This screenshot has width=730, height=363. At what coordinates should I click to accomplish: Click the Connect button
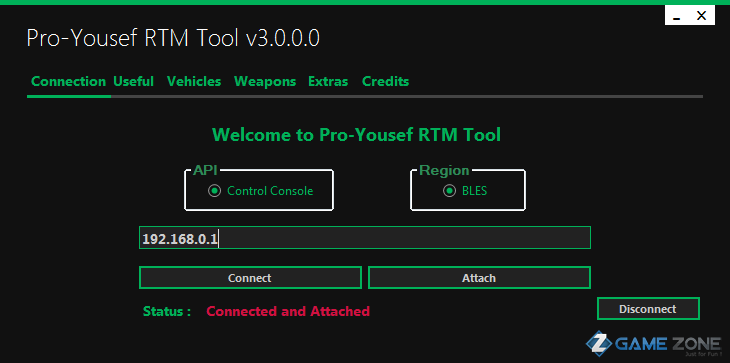(x=250, y=278)
